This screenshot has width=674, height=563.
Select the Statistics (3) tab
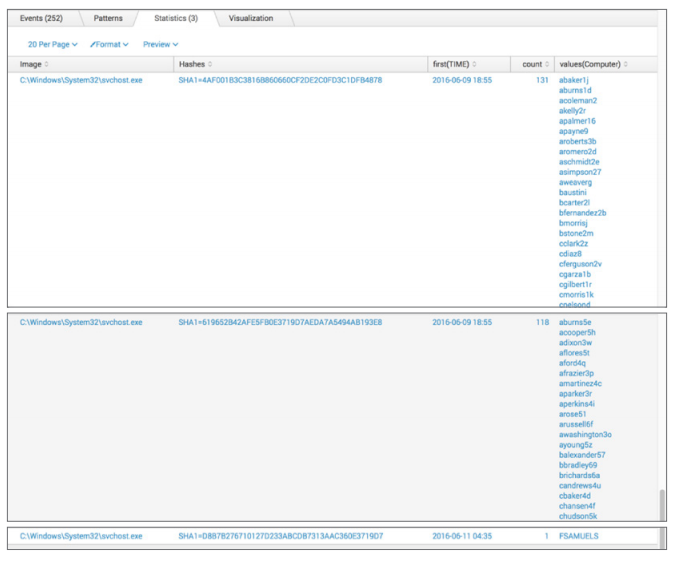[x=176, y=18]
